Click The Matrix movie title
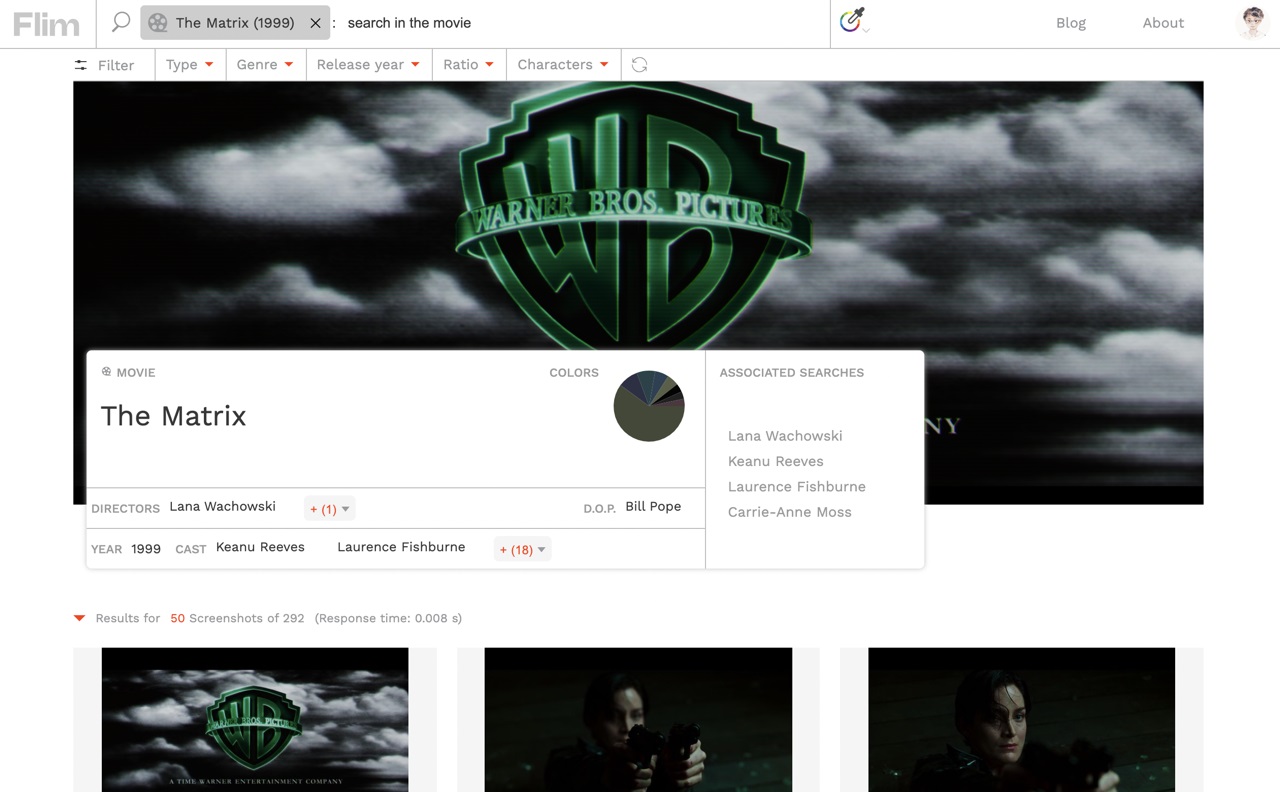Screen dimensions: 1280x792 [x=173, y=416]
